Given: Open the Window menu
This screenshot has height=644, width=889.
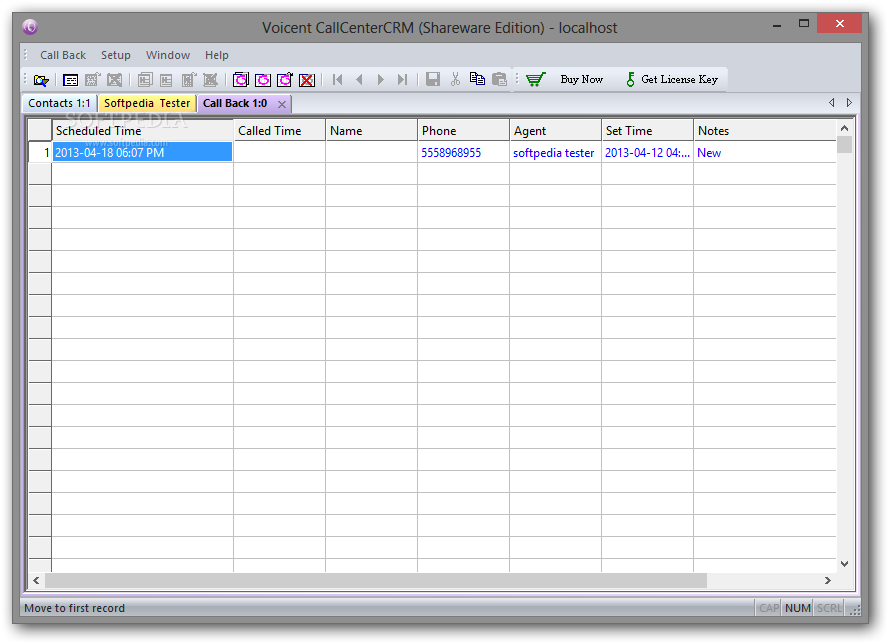Looking at the screenshot, I should click(x=168, y=55).
